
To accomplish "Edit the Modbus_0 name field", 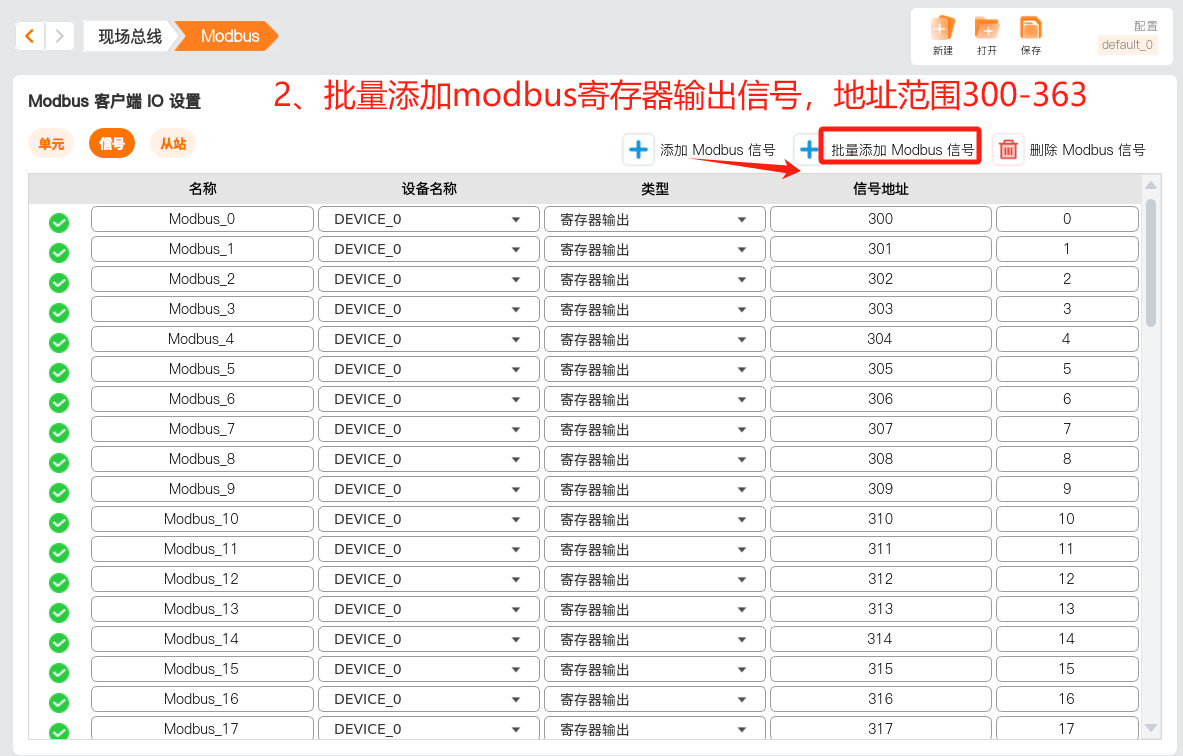I will click(x=202, y=219).
